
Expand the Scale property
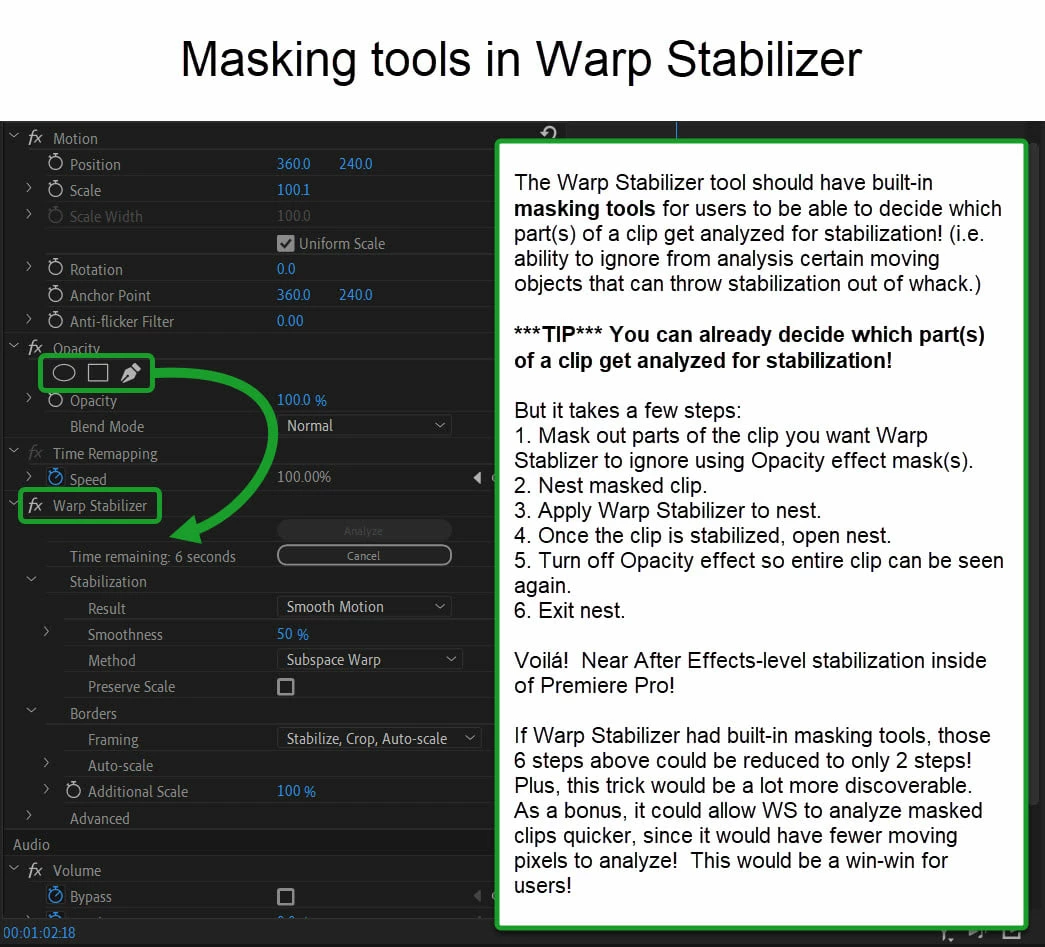tap(29, 189)
